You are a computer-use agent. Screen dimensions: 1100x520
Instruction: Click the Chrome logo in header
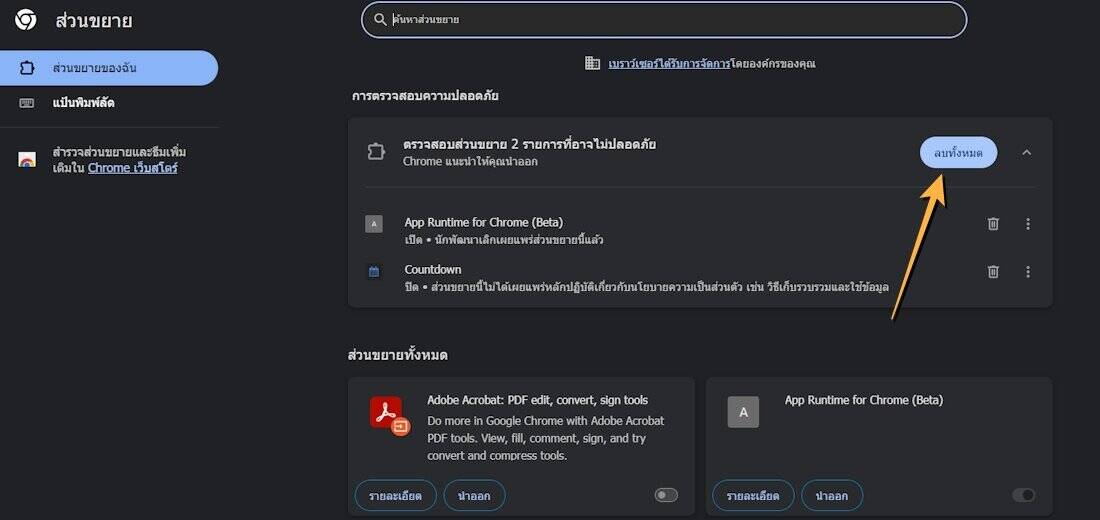(26, 20)
